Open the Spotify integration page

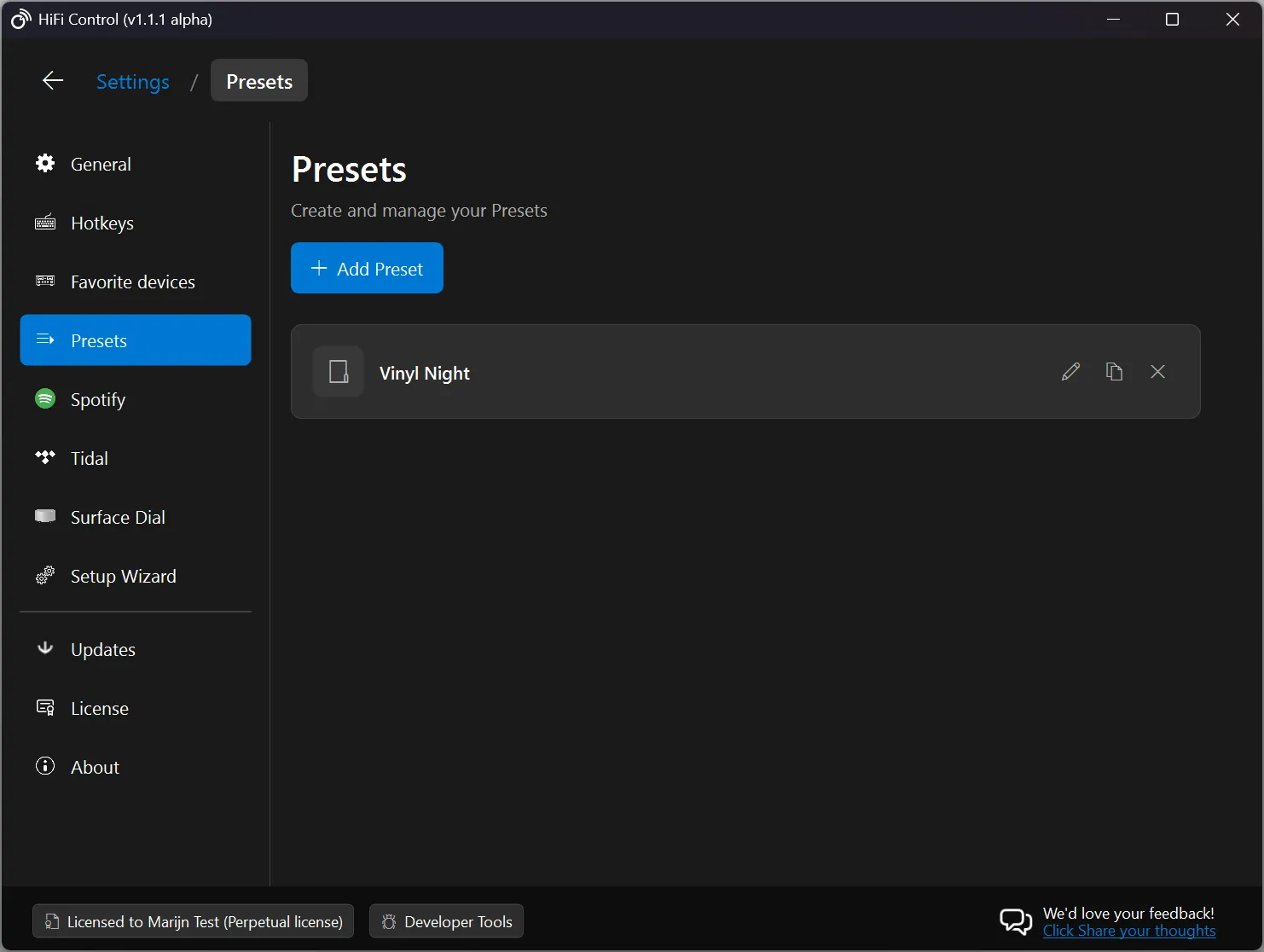coord(97,399)
